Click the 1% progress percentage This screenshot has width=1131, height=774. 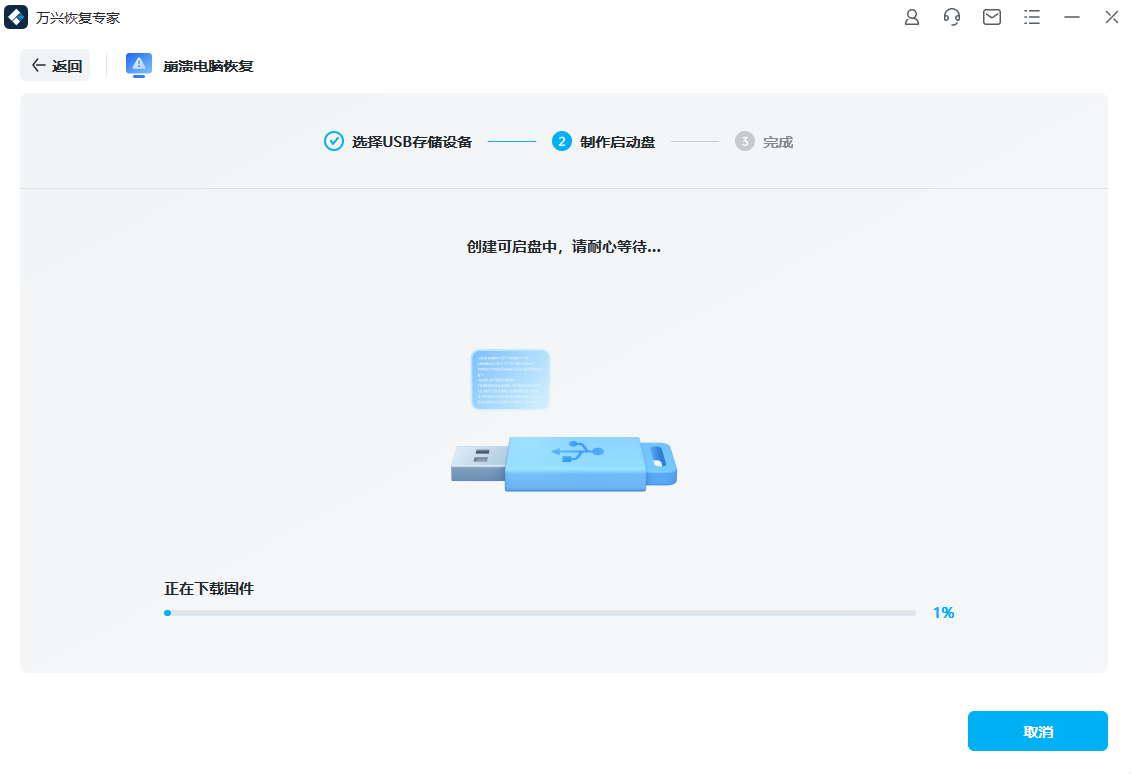[x=943, y=612]
